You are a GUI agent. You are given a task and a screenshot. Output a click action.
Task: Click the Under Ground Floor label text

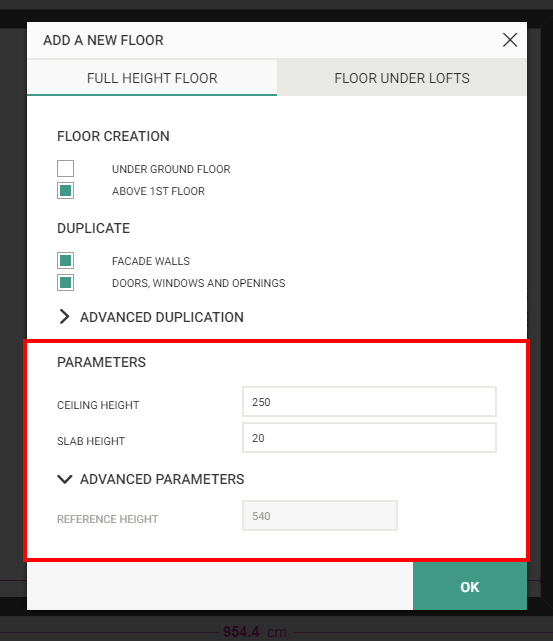coord(171,169)
